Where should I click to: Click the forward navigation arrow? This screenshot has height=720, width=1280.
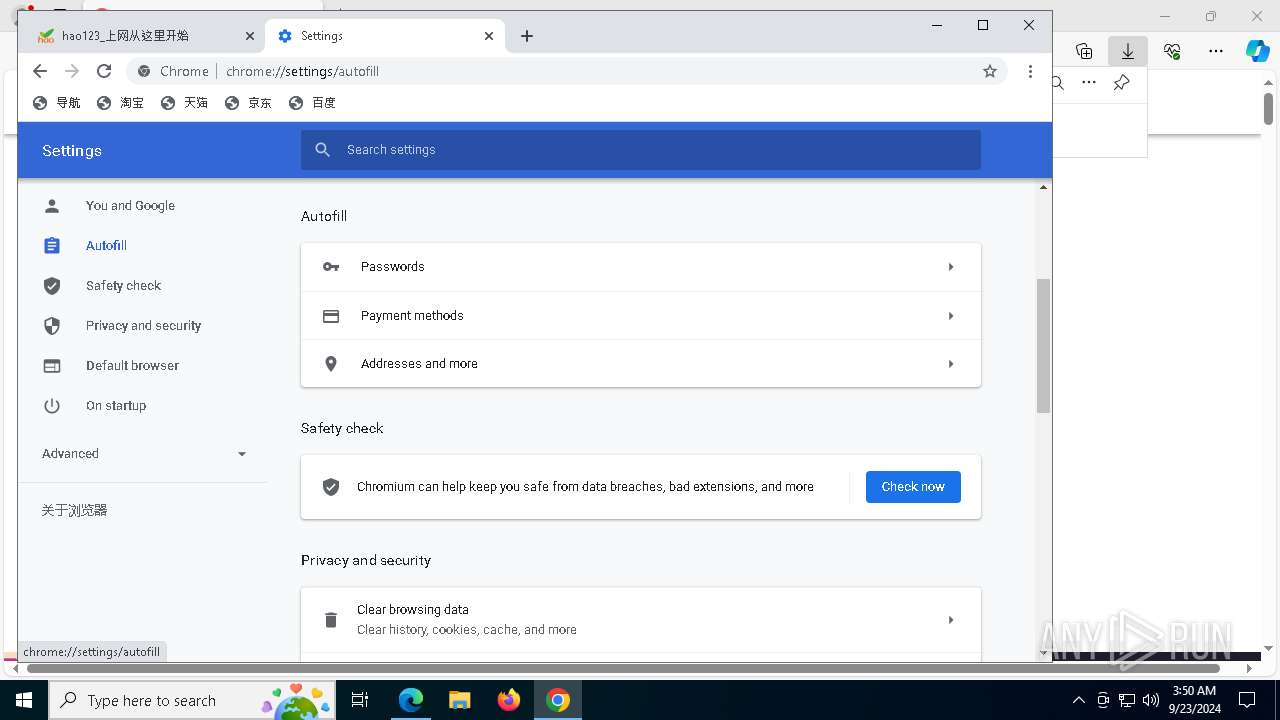[72, 71]
